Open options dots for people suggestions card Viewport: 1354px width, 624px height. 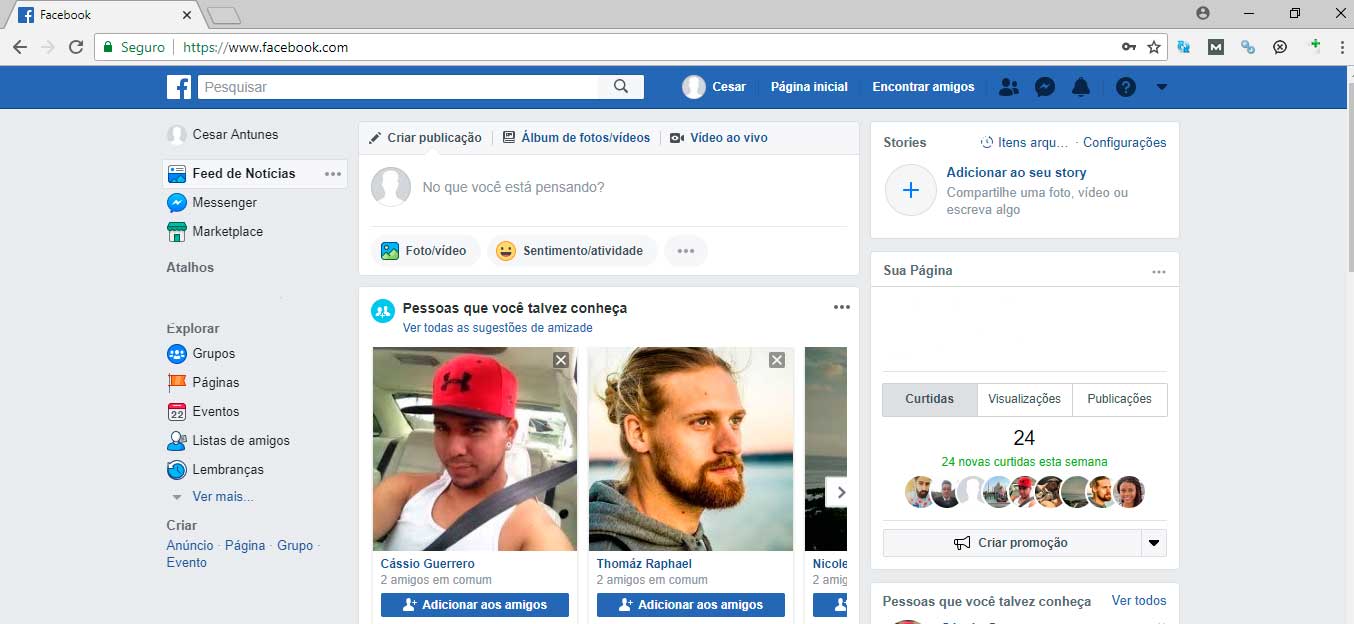tap(842, 307)
